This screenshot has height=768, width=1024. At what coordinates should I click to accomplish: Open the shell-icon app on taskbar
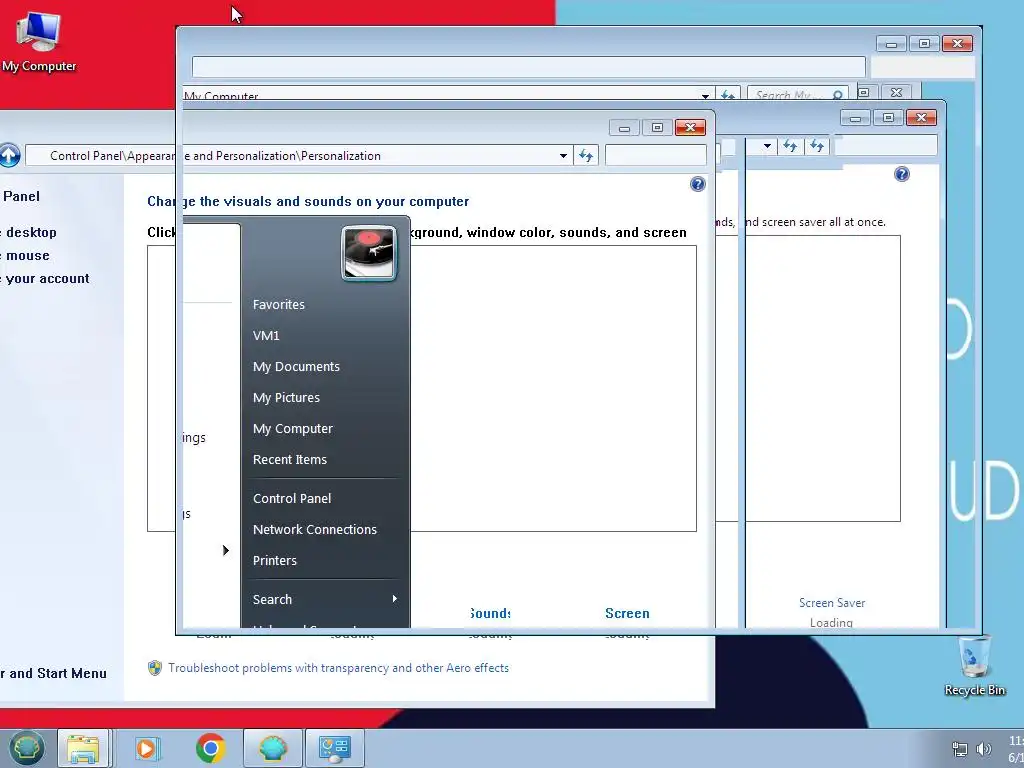coord(273,748)
